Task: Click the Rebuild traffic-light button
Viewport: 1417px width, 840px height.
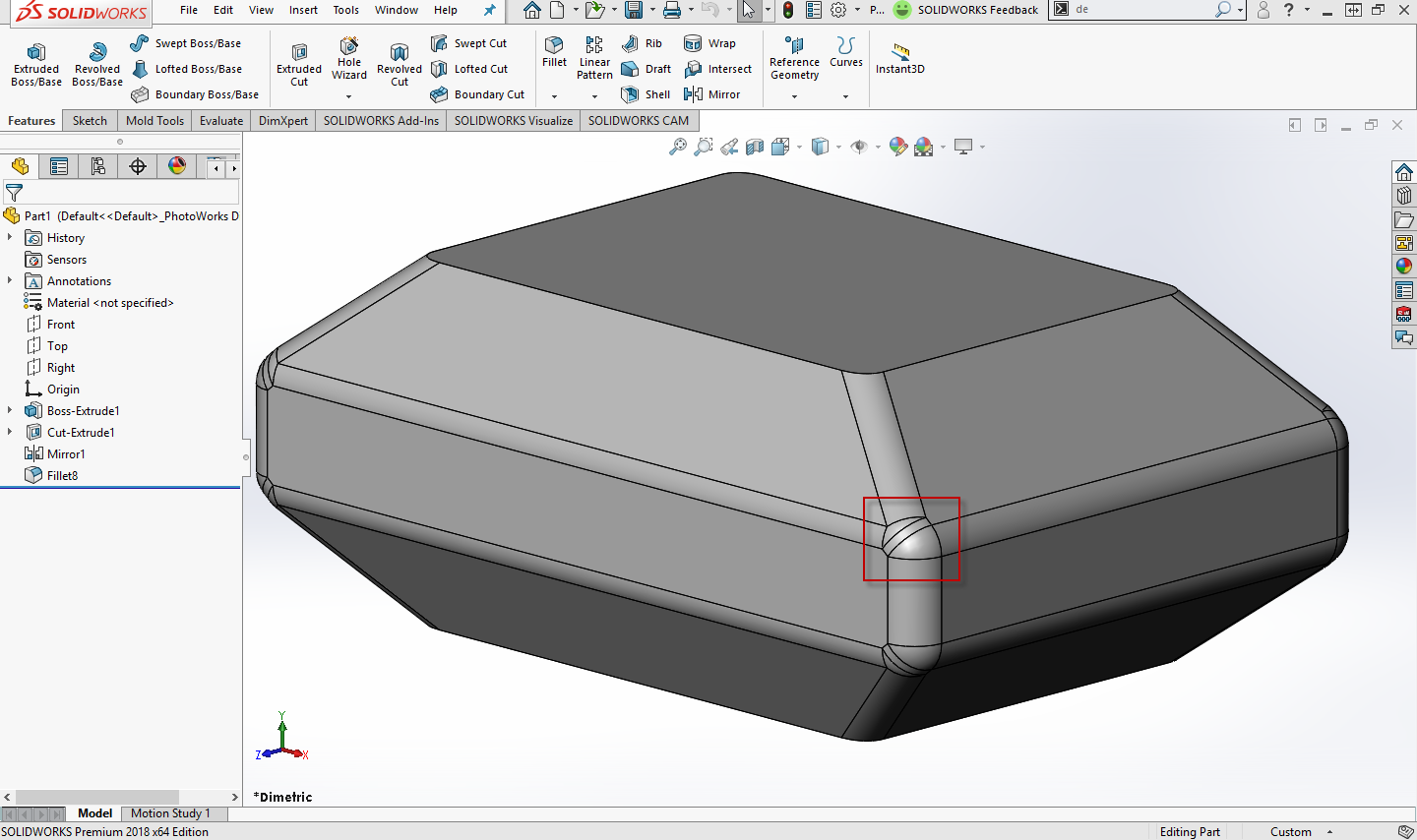Action: pyautogui.click(x=788, y=11)
